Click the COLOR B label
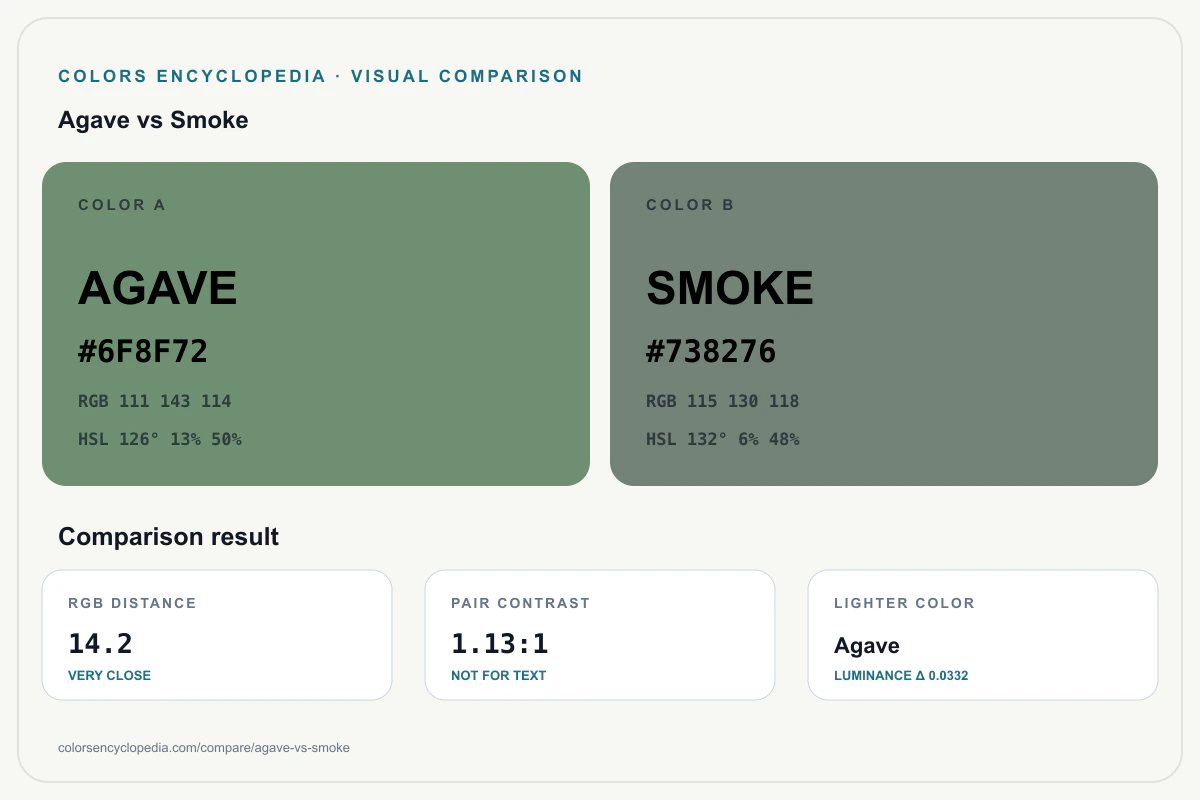 pyautogui.click(x=690, y=205)
